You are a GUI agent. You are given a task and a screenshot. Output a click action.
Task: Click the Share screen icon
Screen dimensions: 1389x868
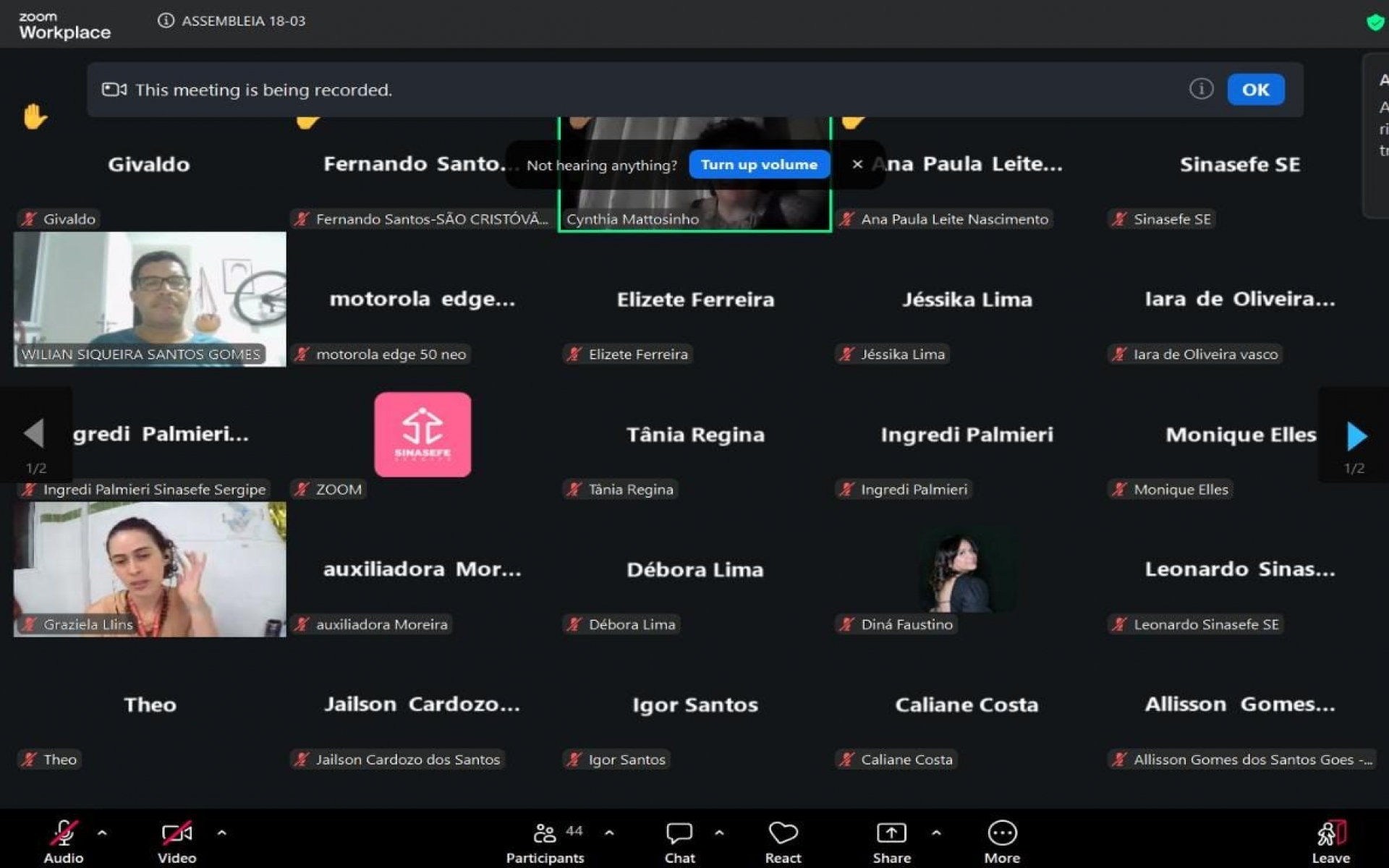[x=891, y=834]
